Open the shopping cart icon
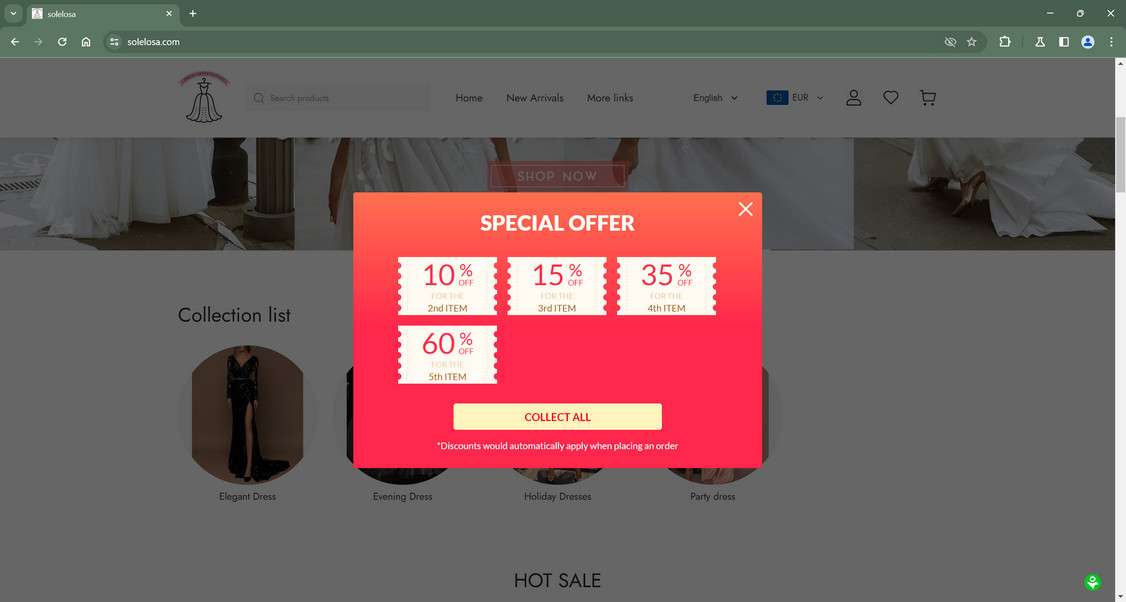This screenshot has width=1126, height=602. (x=928, y=98)
